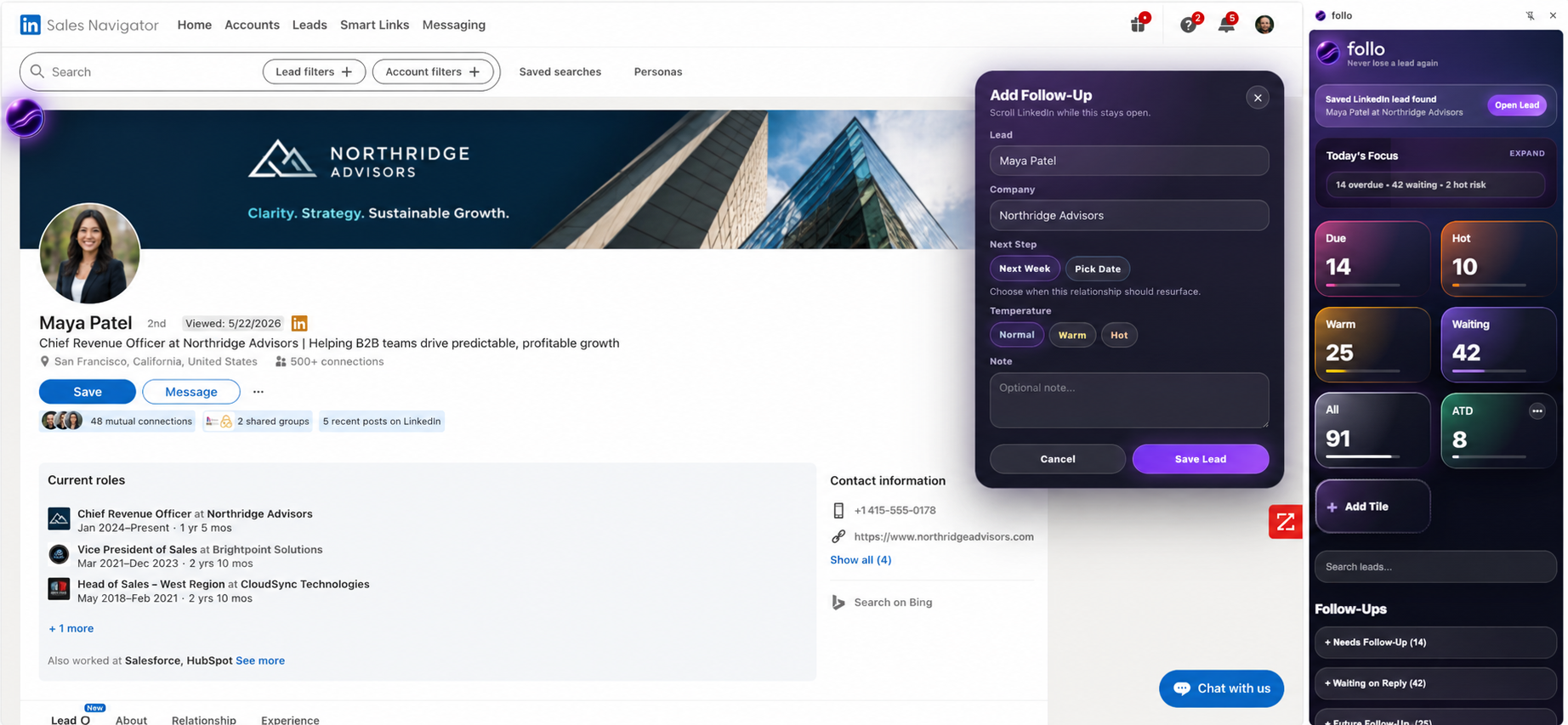Click the follo logo in side panel
This screenshot has height=725, width=1568.
1328,53
